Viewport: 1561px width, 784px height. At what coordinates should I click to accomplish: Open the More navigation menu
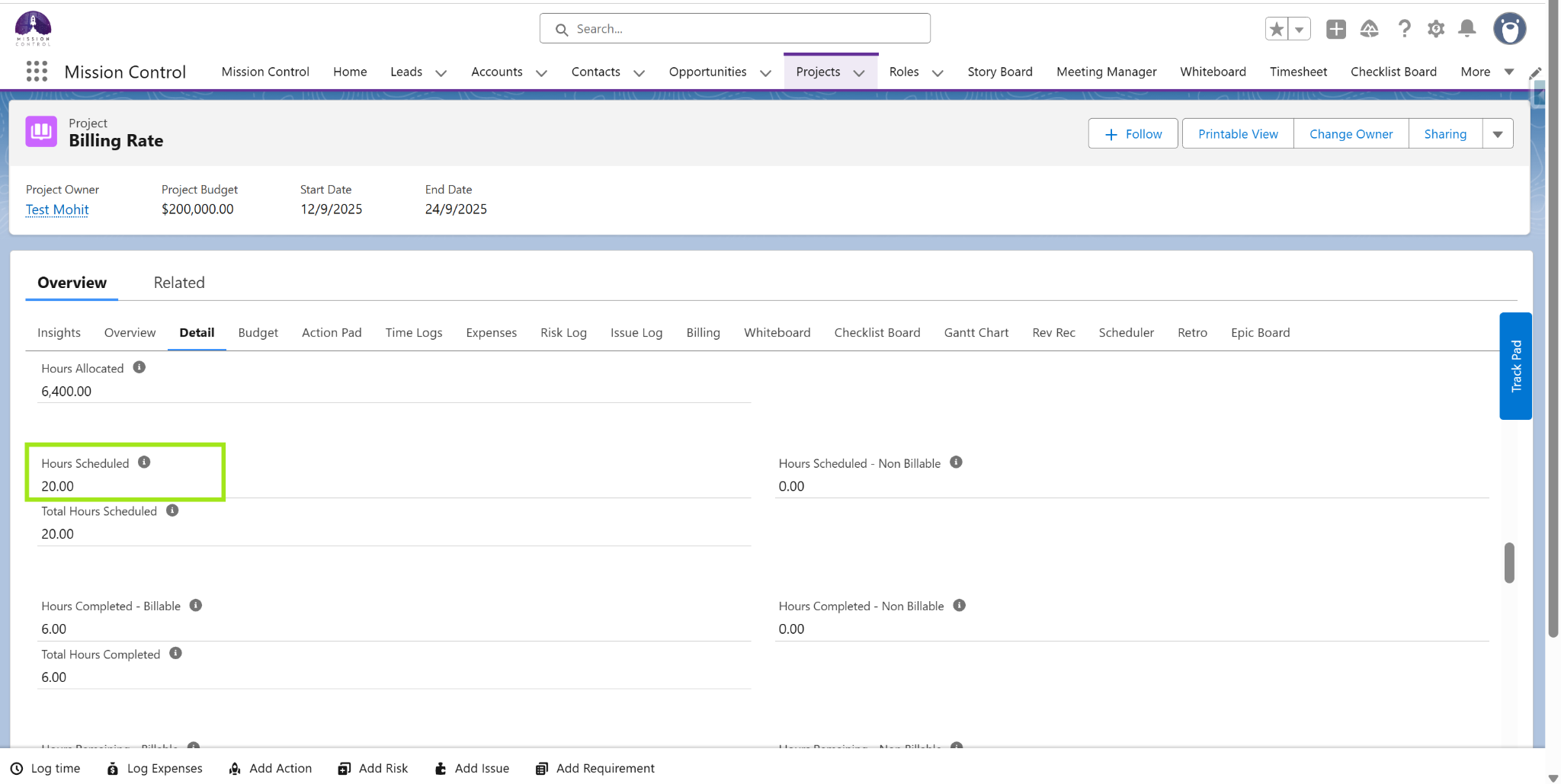(x=1486, y=72)
